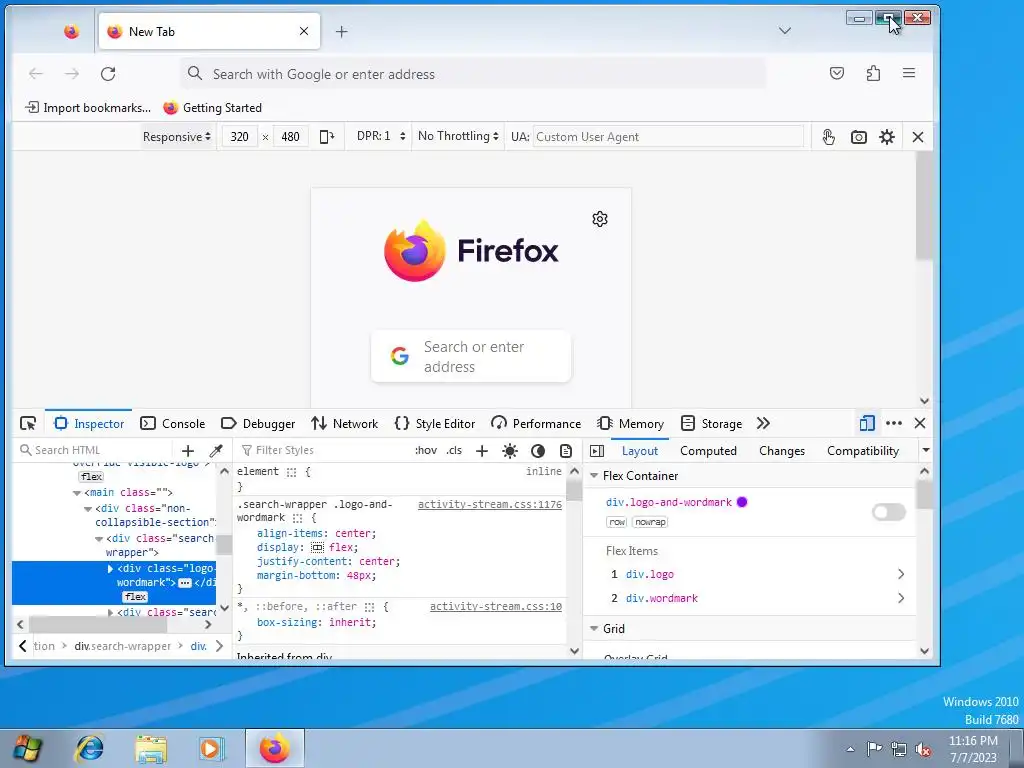Toggle flexbox overlay for div.logo-and-wordmark
Screen dimensions: 1024x768
point(889,512)
